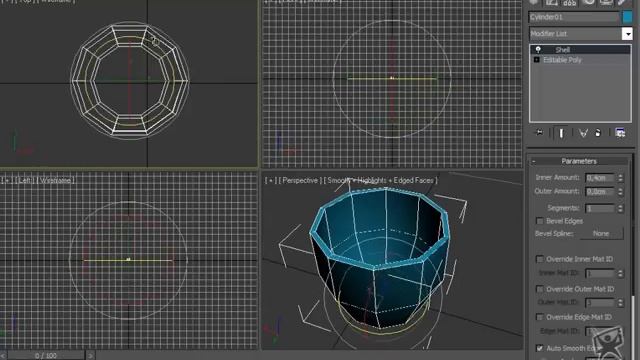Click Inner Mat ID value field
The height and width of the screenshot is (360, 640).
click(x=600, y=273)
